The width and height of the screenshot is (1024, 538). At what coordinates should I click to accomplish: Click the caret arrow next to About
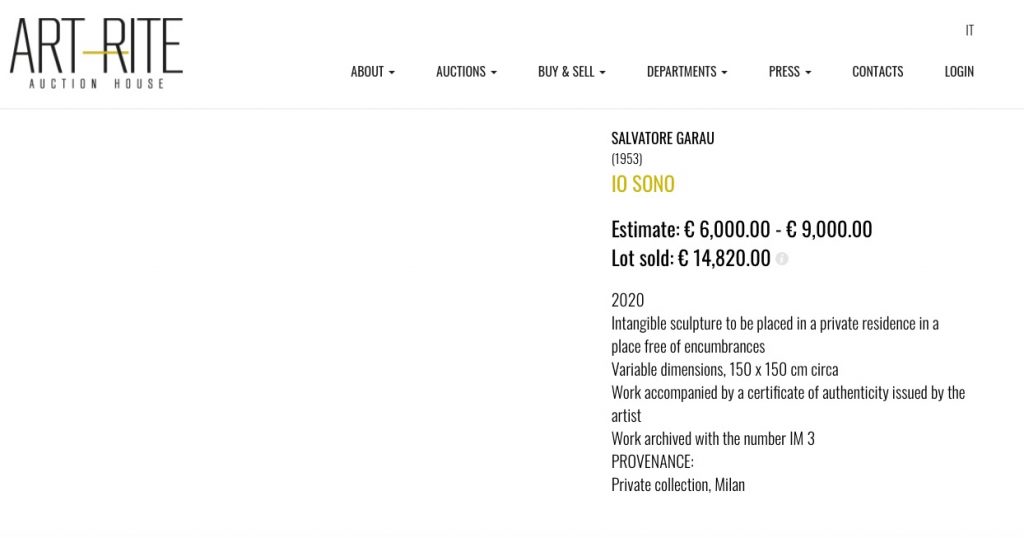392,72
